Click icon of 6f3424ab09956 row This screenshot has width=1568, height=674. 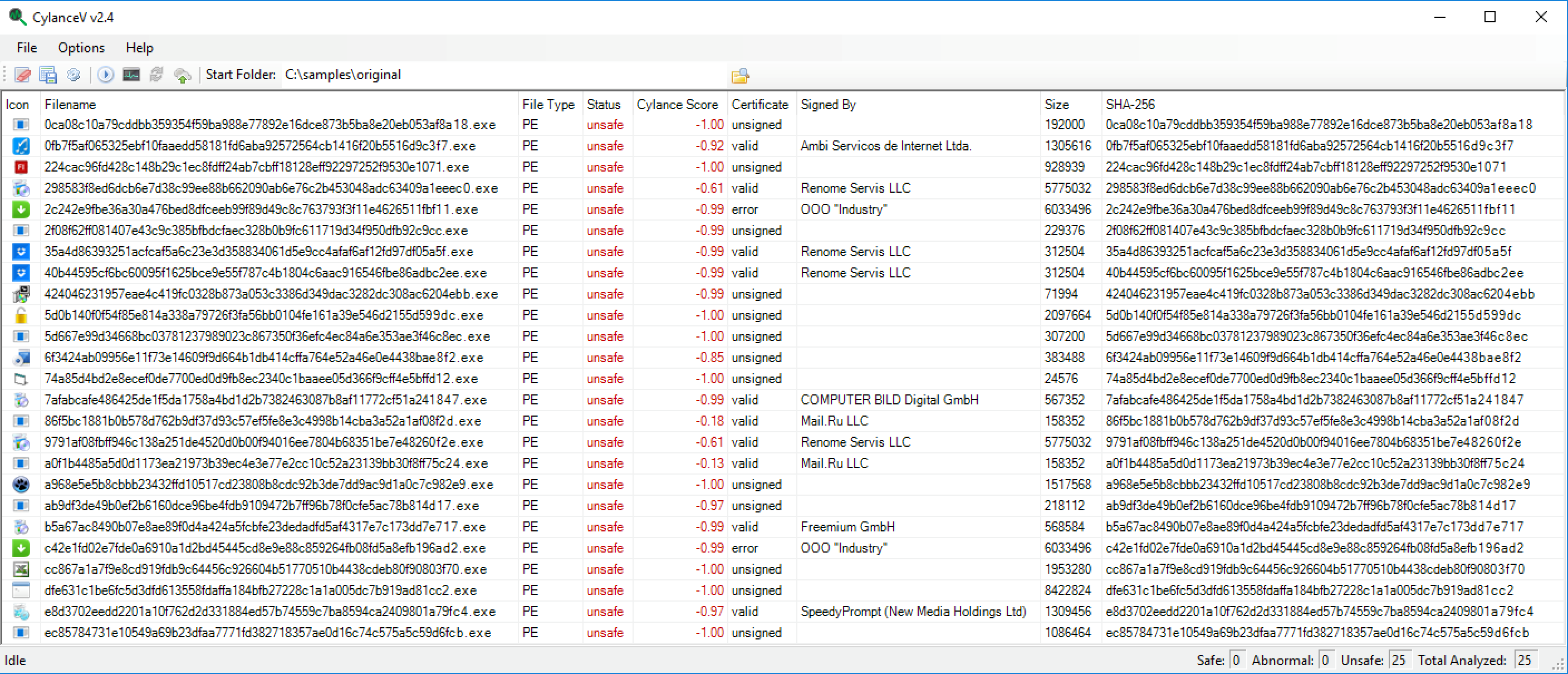(x=21, y=358)
